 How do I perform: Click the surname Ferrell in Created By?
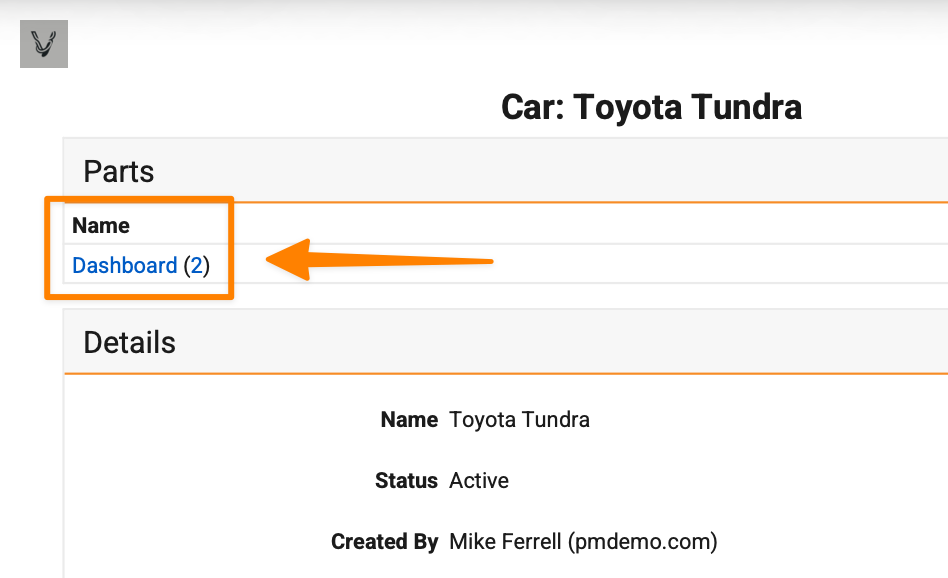[532, 542]
